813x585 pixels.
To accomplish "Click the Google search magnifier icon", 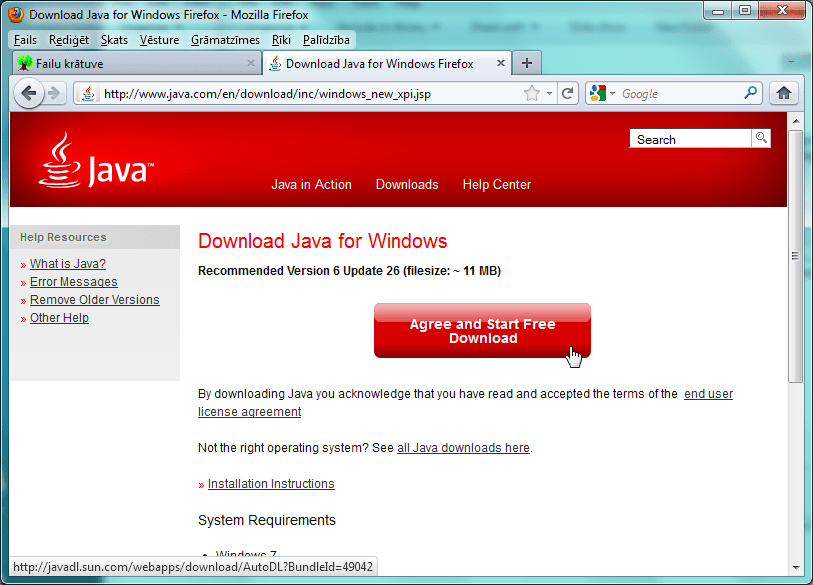I will coord(750,93).
